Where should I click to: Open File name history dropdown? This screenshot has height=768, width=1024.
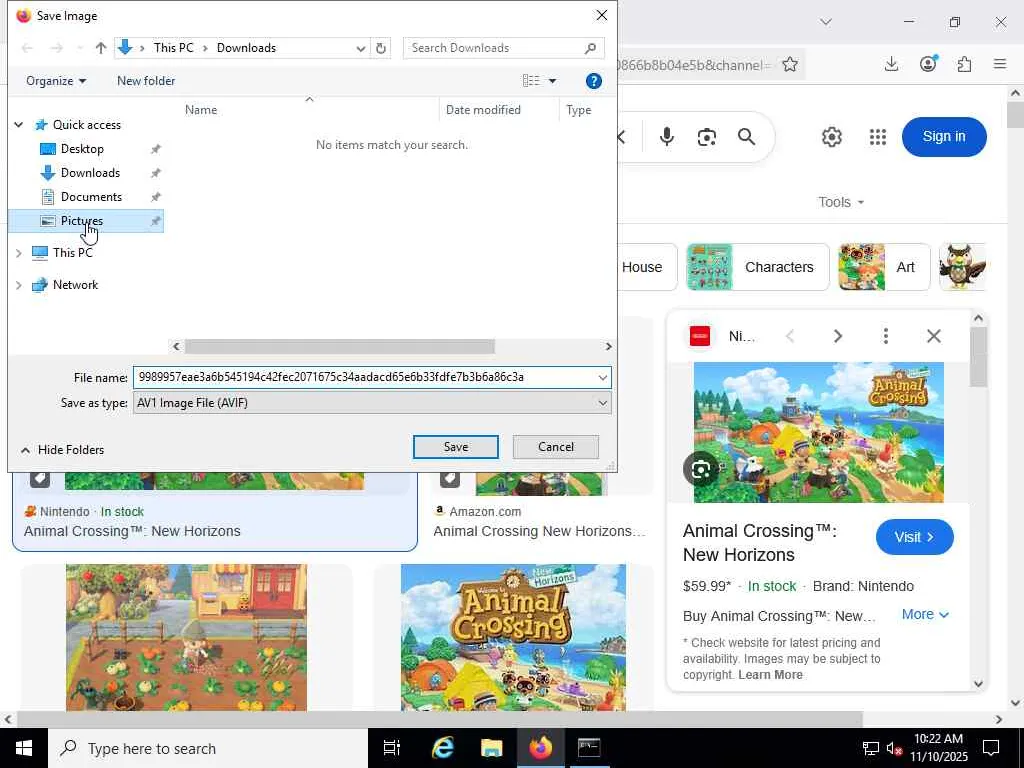(602, 377)
